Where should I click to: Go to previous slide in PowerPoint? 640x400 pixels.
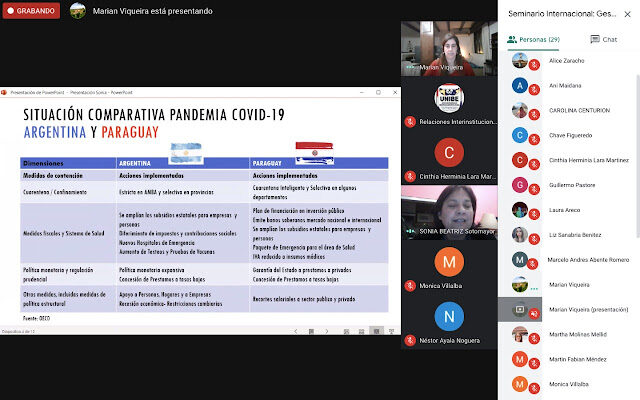coord(296,331)
